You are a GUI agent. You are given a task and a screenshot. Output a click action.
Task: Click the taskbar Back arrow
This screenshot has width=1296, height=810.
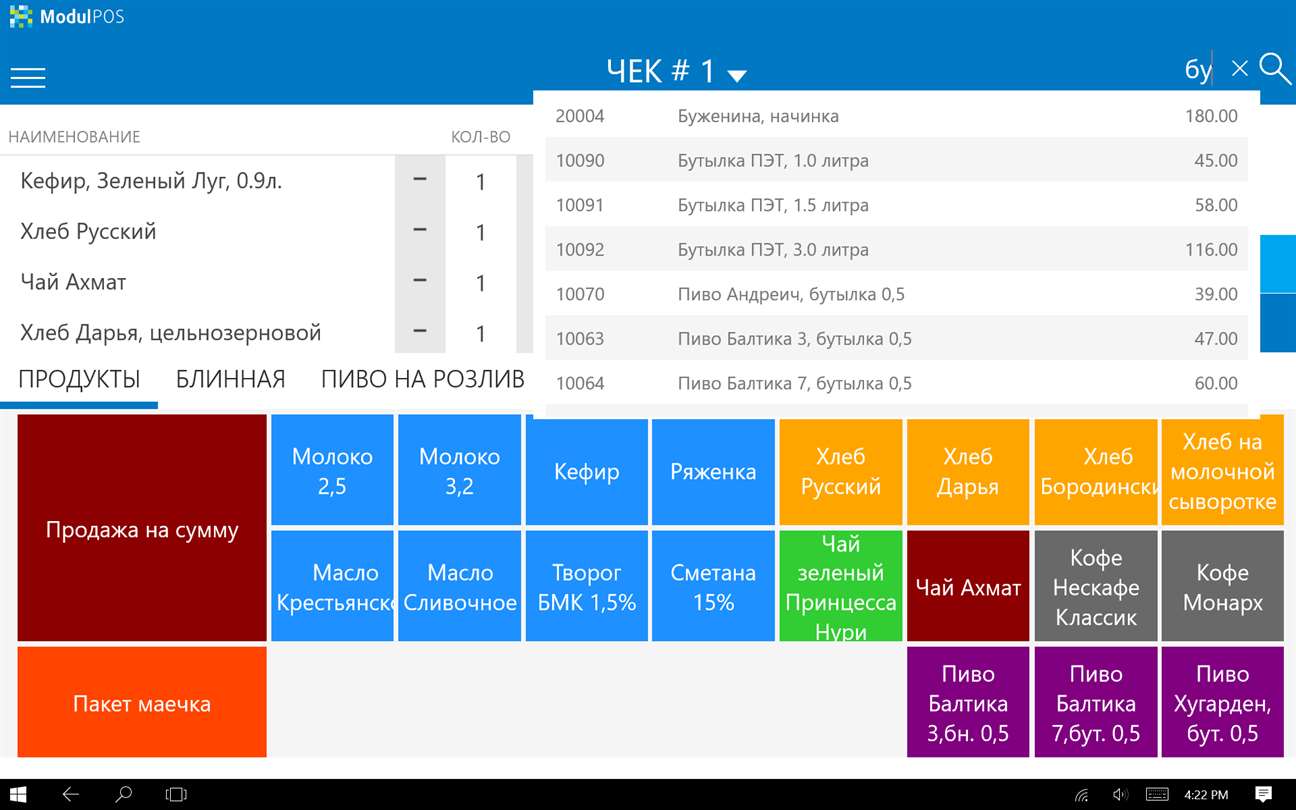pos(70,795)
